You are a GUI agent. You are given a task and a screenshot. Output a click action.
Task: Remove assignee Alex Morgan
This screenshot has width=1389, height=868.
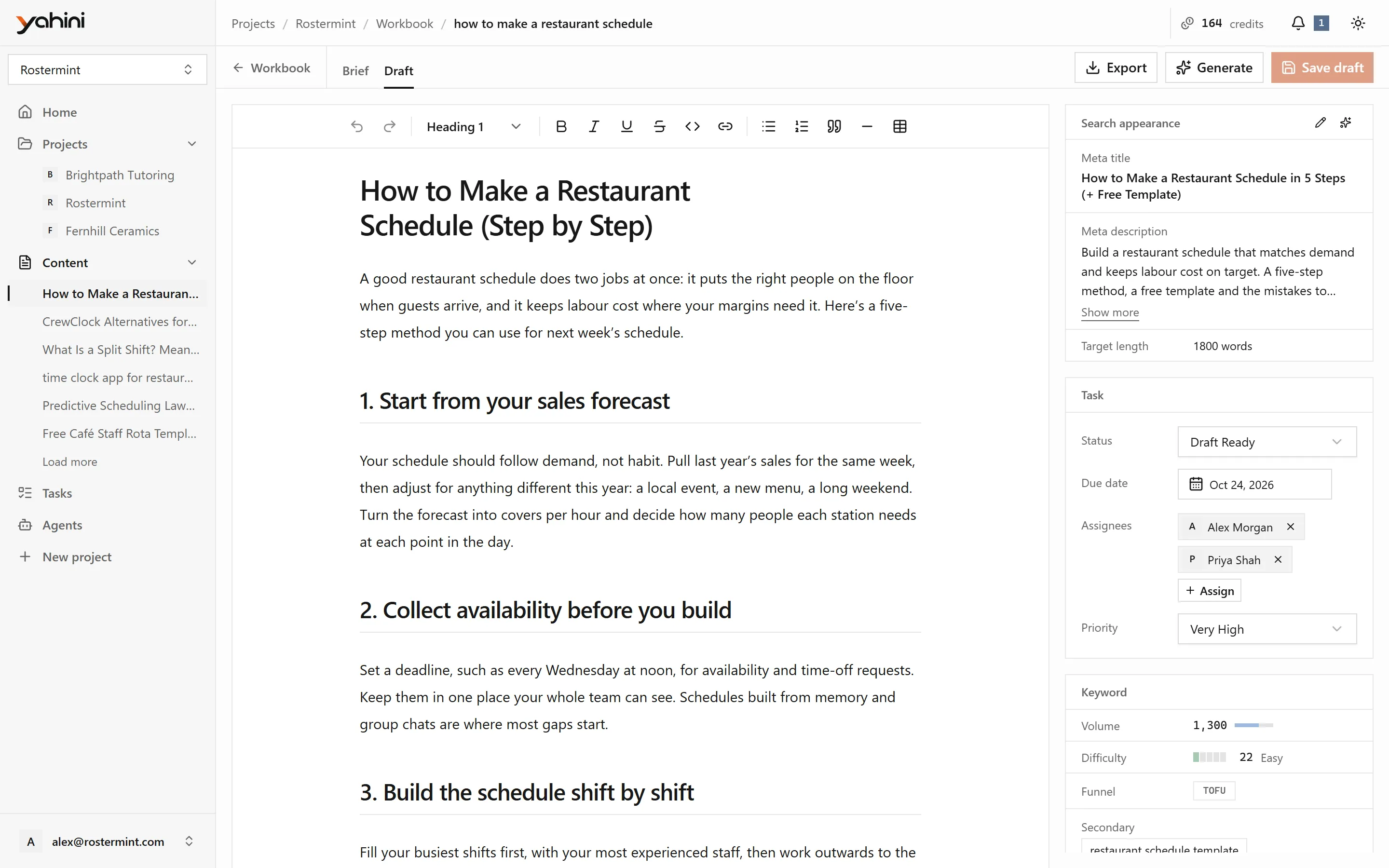click(x=1290, y=527)
